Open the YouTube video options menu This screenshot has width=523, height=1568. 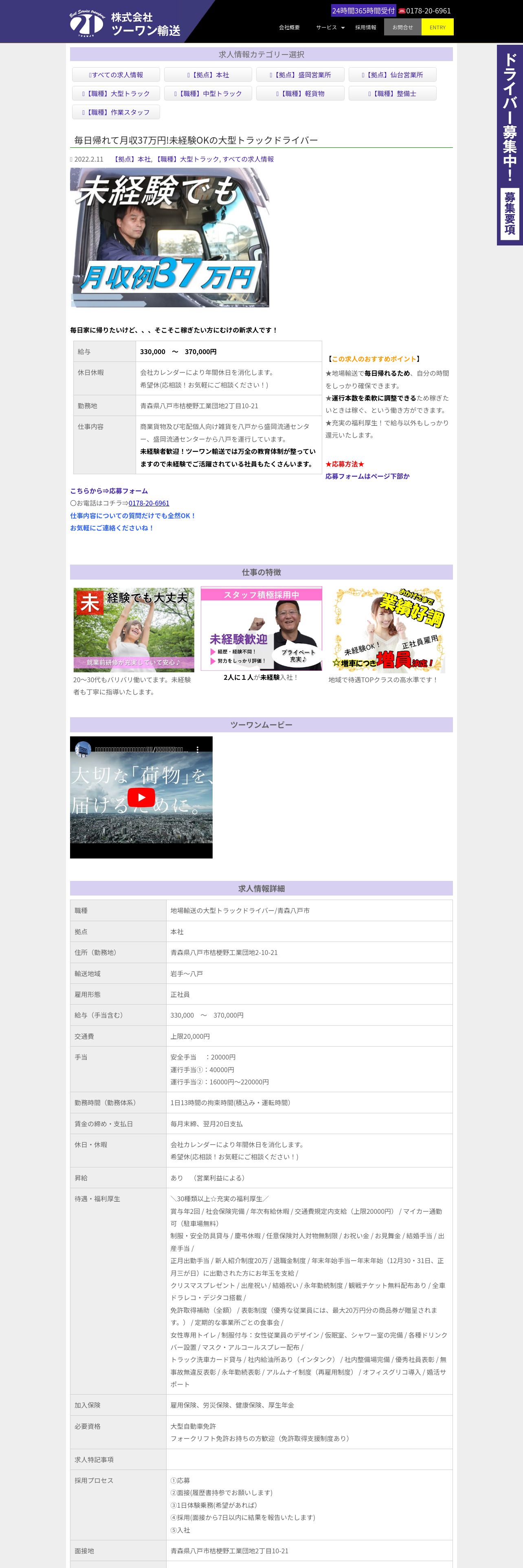(197, 750)
